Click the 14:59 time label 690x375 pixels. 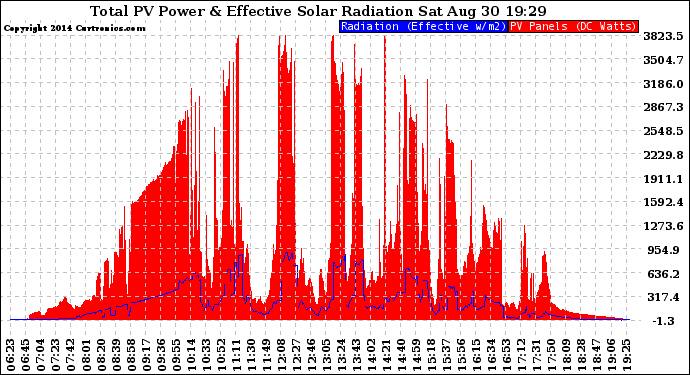[x=416, y=354]
